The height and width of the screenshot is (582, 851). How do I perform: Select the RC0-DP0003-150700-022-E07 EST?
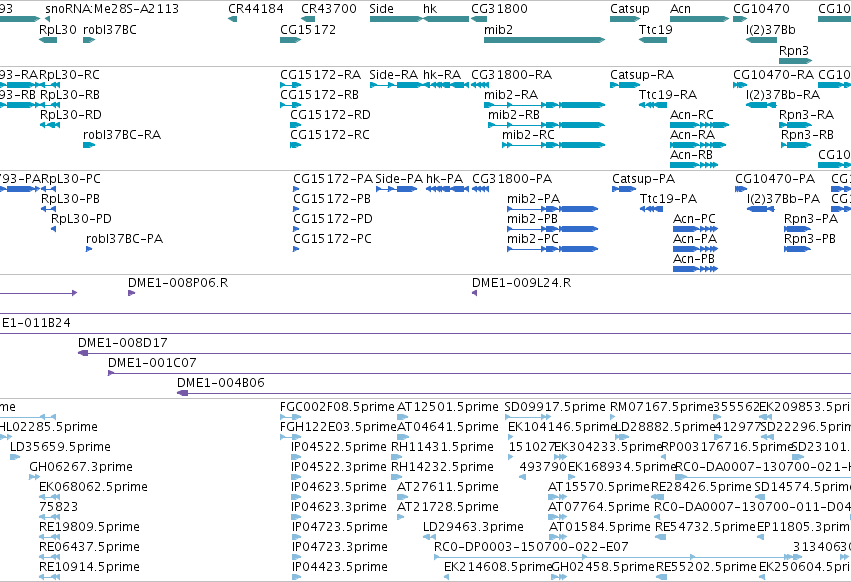[618, 558]
